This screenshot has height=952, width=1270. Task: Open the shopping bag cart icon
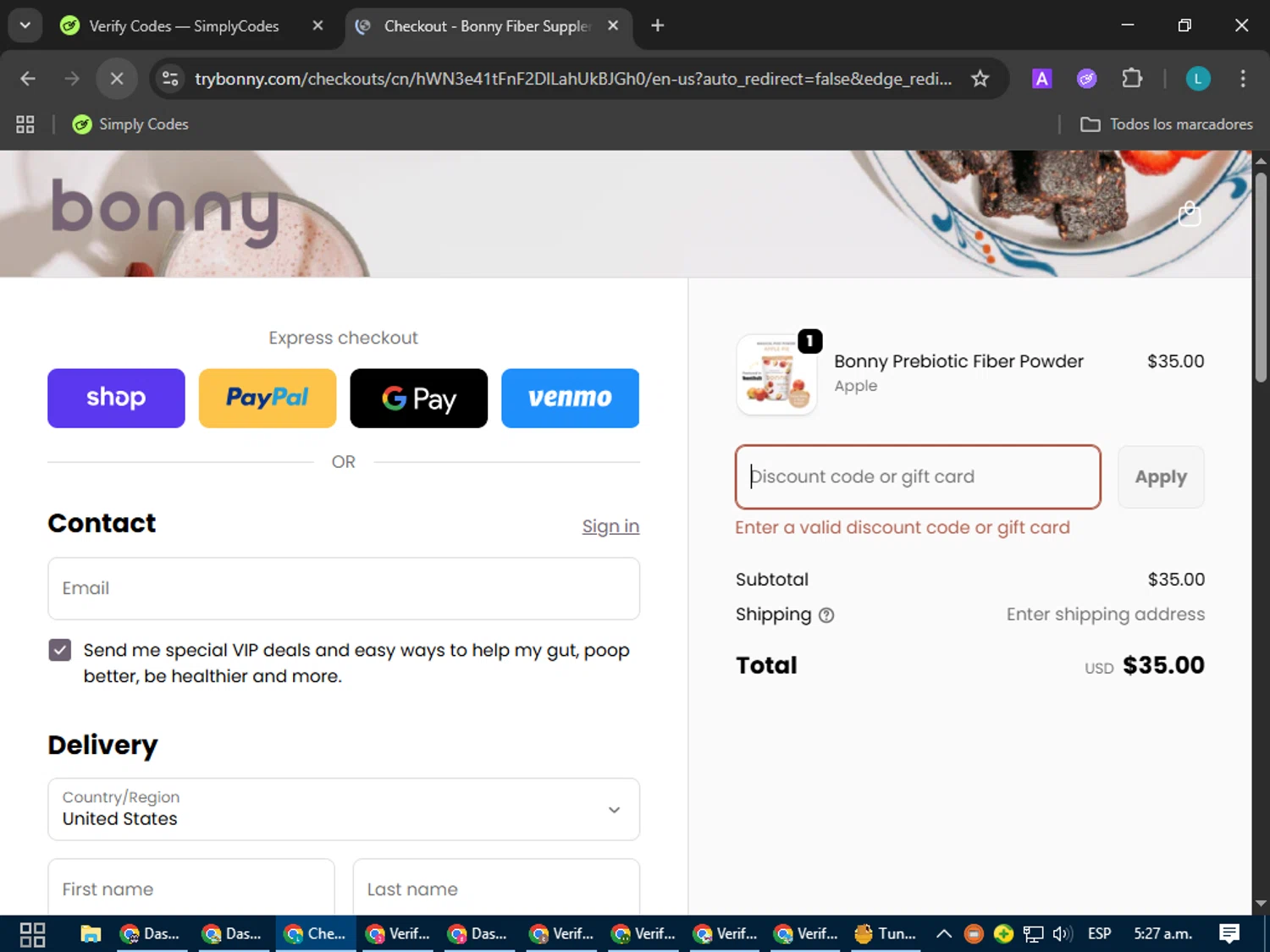(1190, 214)
